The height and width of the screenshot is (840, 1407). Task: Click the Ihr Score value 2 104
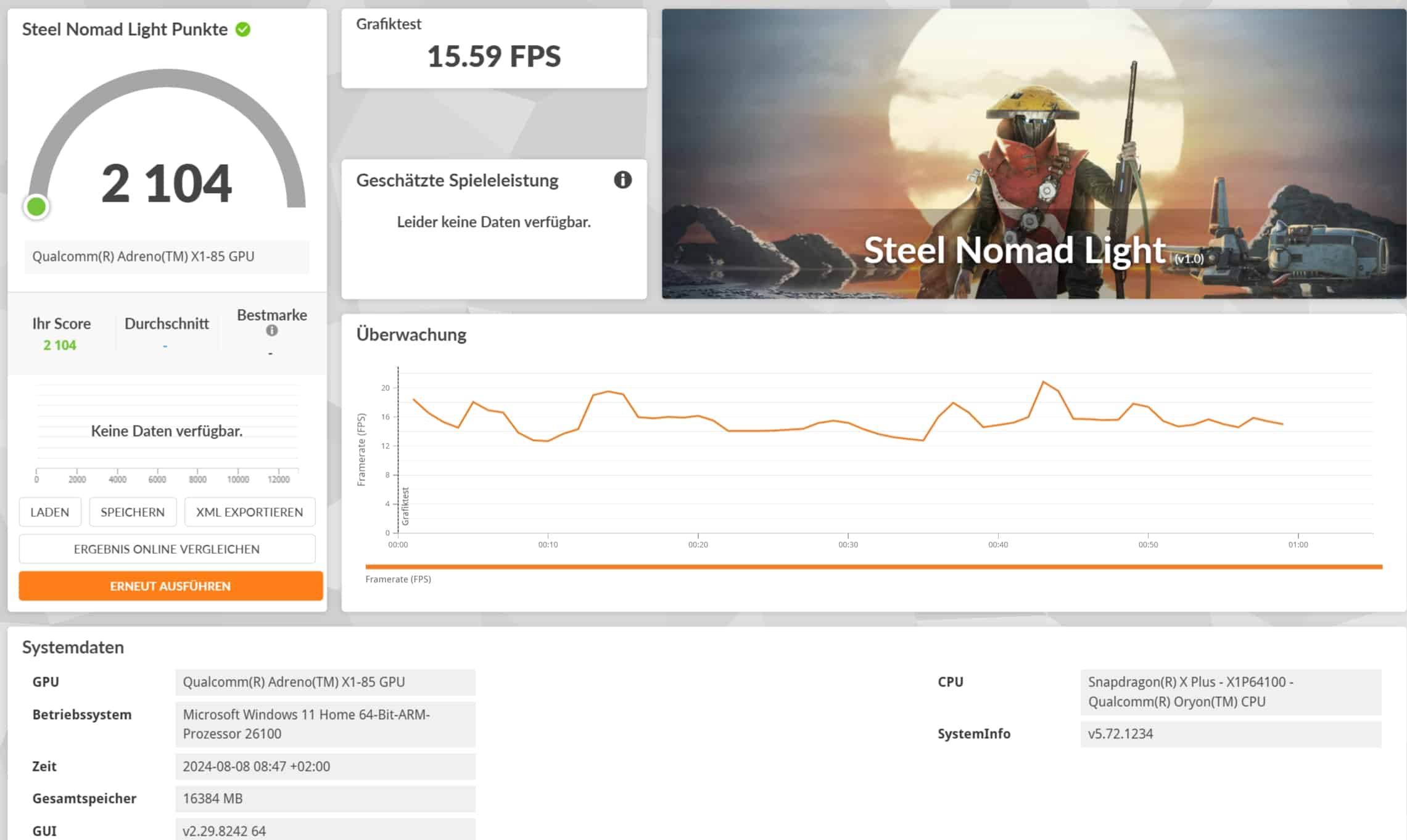coord(60,345)
